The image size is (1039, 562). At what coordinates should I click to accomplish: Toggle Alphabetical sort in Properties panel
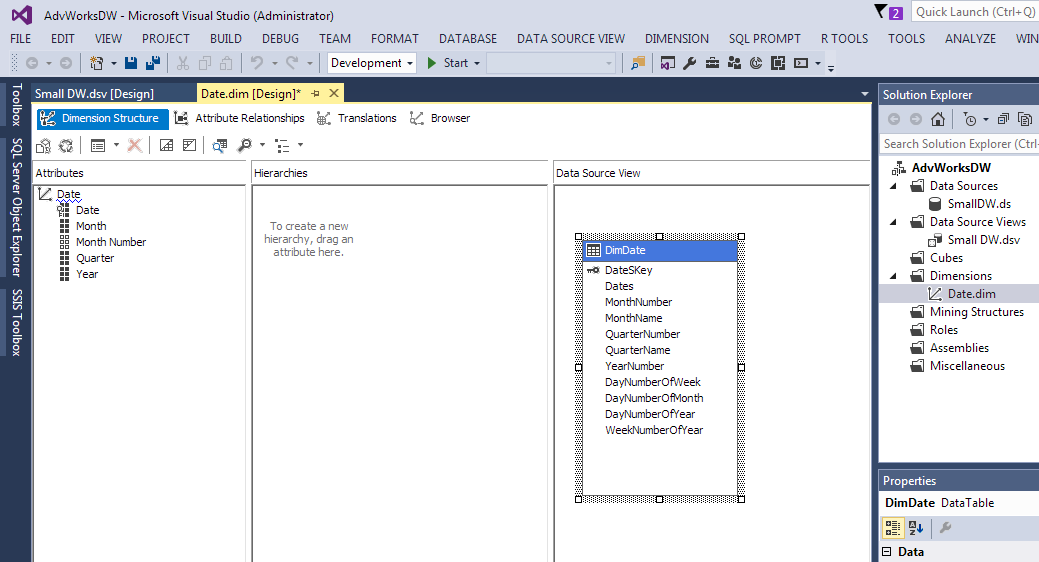[915, 528]
